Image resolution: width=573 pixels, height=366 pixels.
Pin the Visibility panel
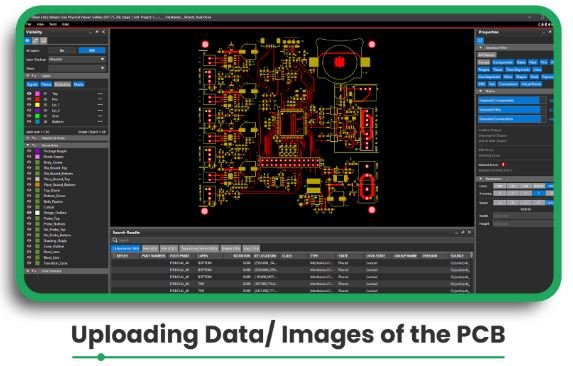[x=97, y=32]
